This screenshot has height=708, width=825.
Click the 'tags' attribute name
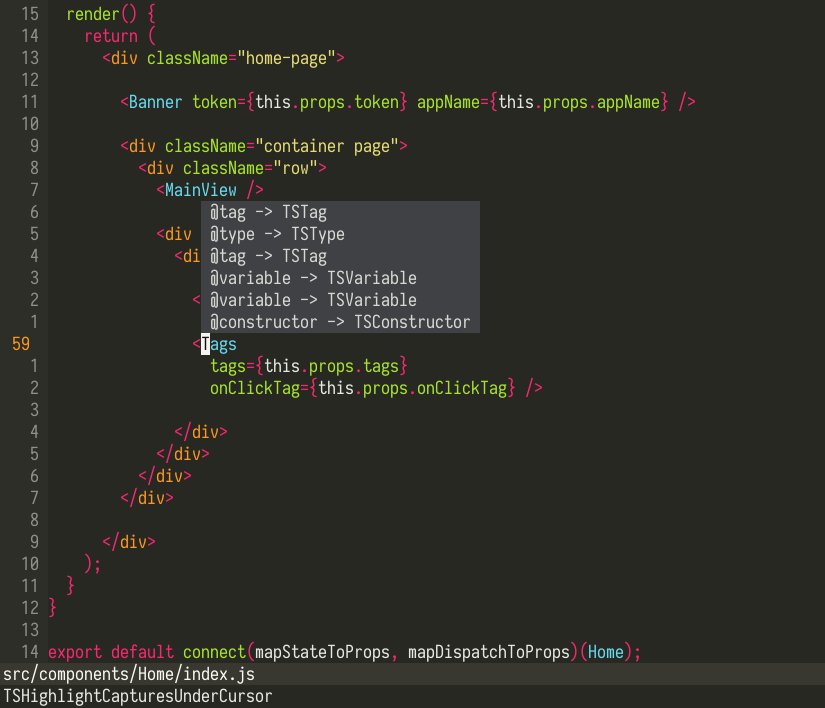tap(228, 366)
